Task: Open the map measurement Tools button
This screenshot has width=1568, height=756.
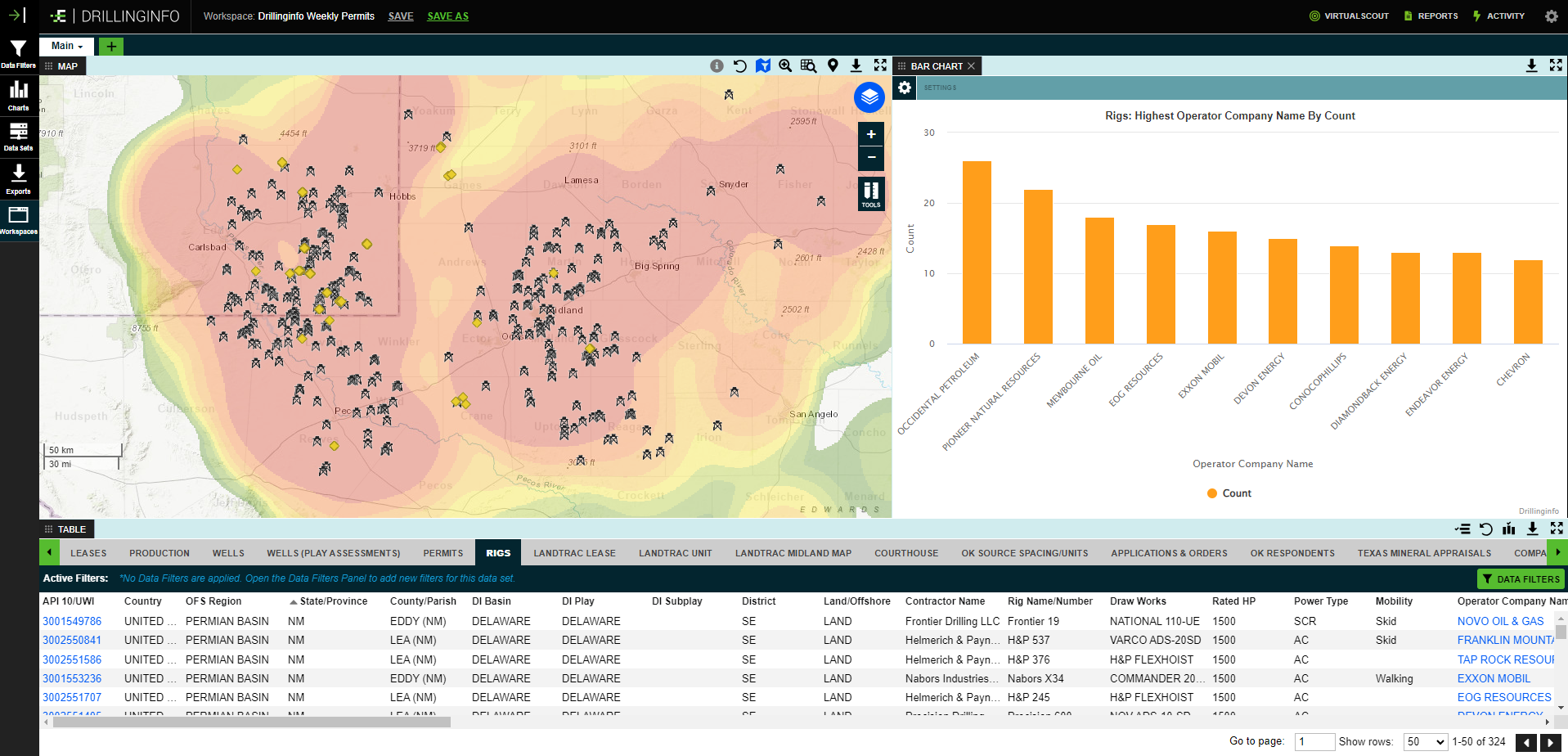Action: [870, 195]
